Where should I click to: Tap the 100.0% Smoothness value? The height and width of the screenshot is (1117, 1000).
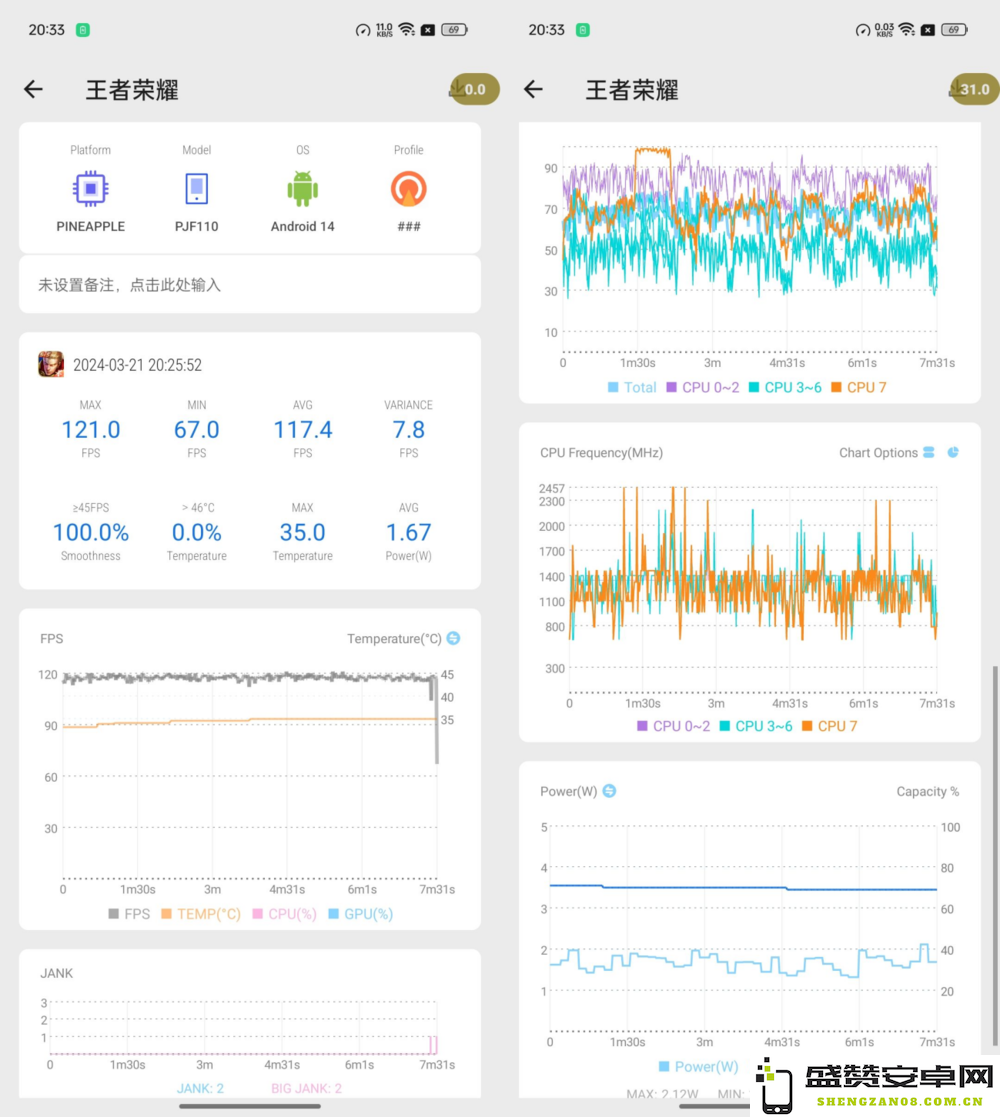[90, 532]
